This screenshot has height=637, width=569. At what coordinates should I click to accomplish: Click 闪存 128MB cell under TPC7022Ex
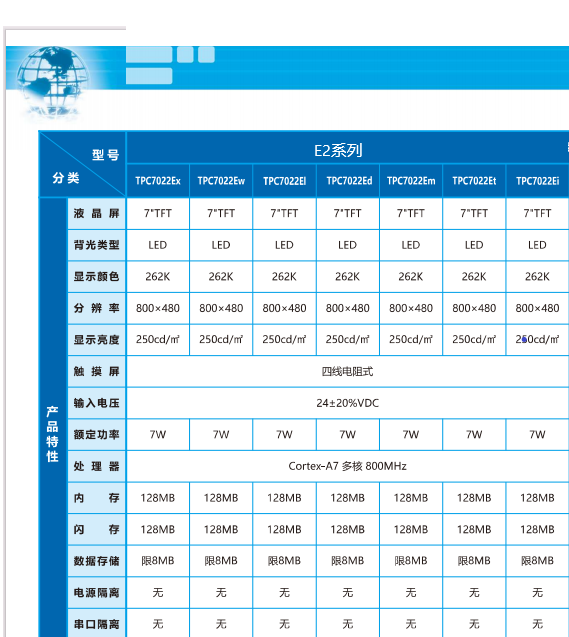pos(158,529)
